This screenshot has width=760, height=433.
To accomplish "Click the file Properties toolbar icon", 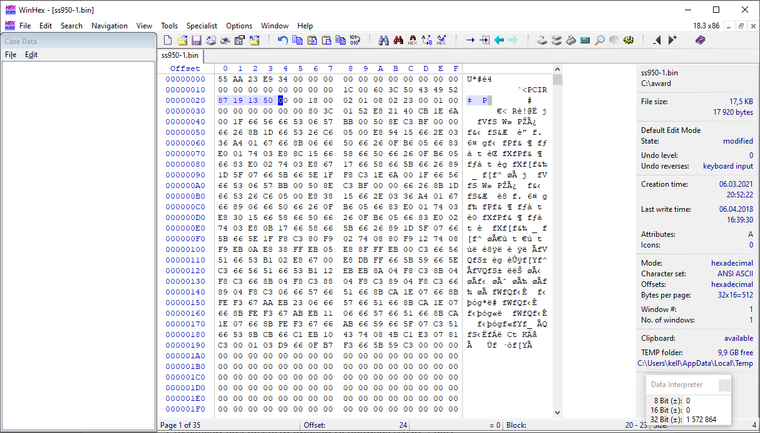I will point(239,40).
